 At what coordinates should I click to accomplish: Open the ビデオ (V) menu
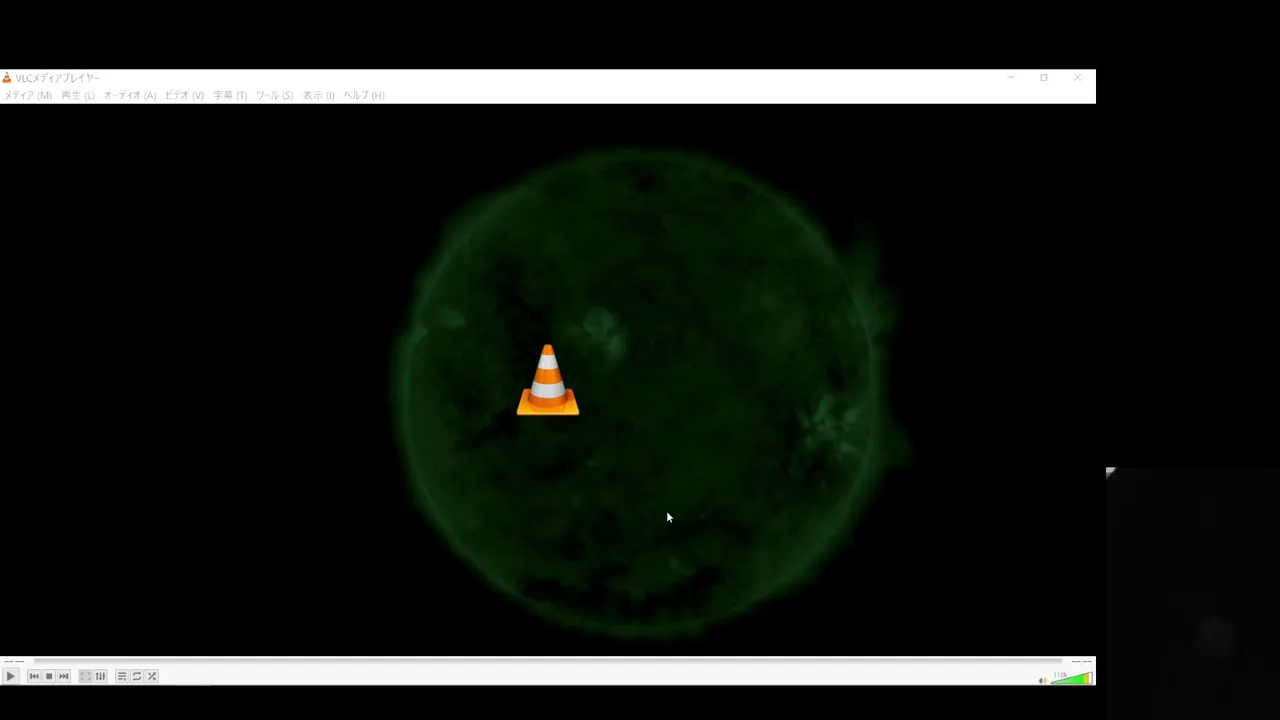(x=184, y=95)
